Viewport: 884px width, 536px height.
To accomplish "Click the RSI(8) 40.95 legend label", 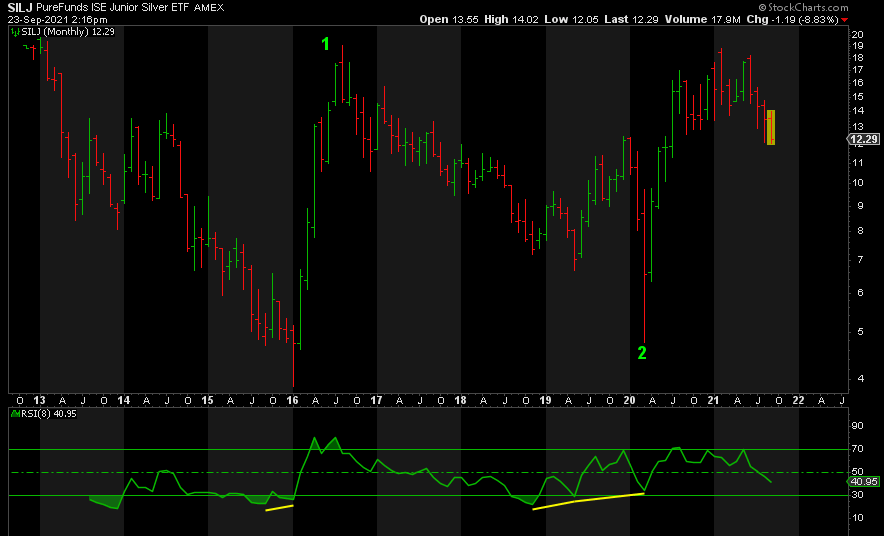I will point(49,414).
